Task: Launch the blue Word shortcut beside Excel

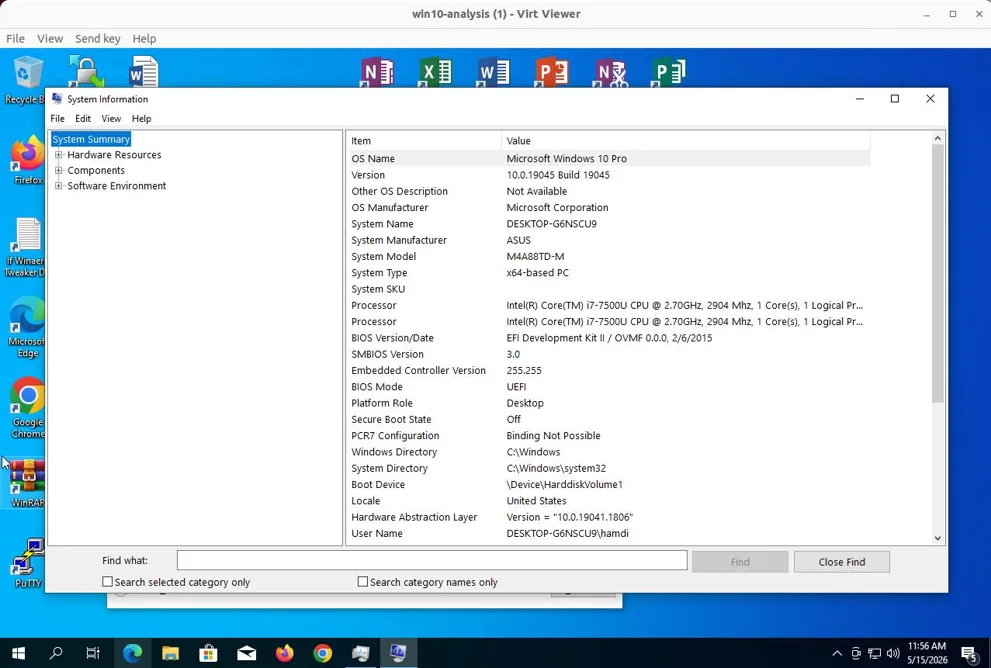Action: coord(494,72)
